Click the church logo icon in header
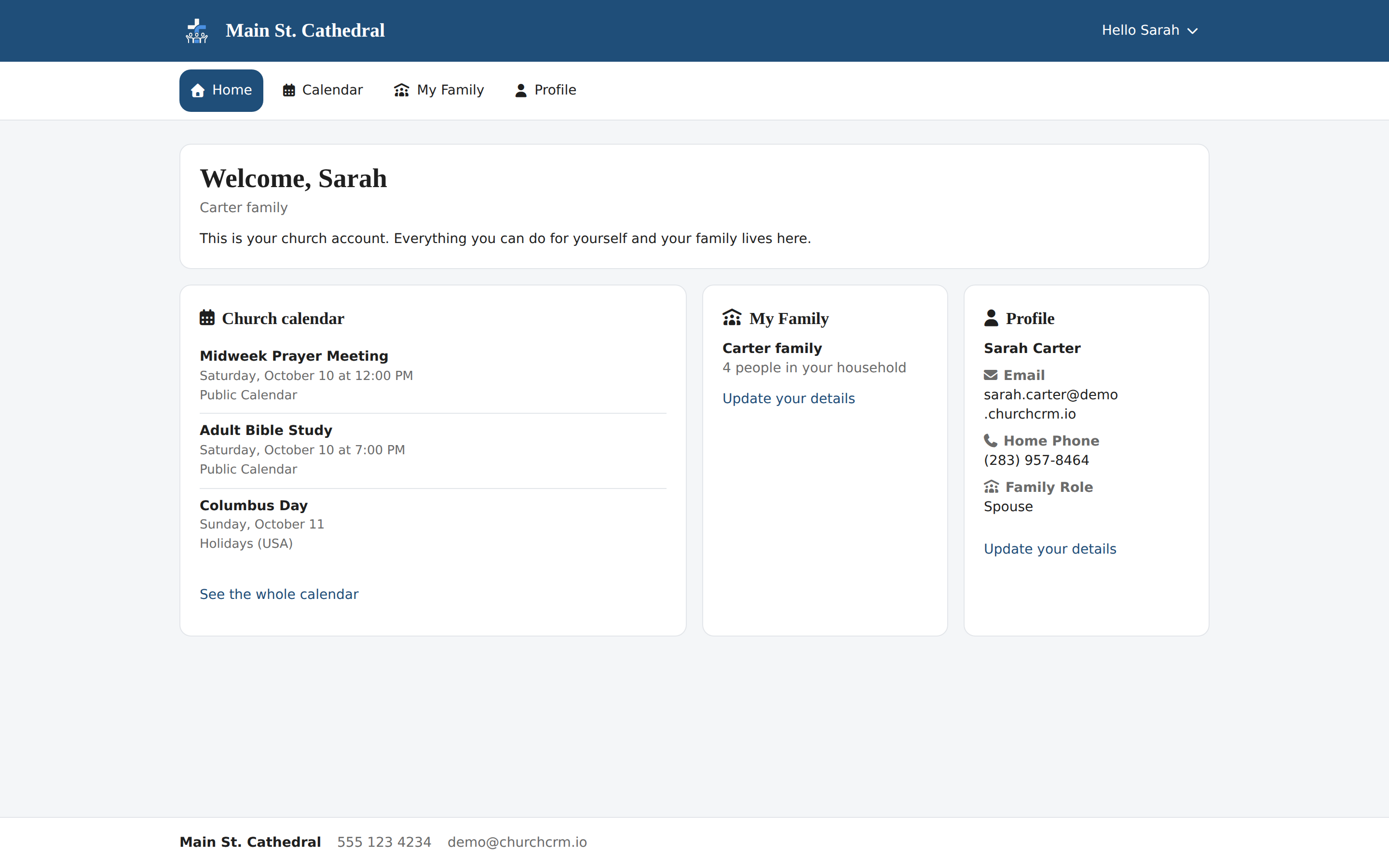Viewport: 1389px width, 868px height. [x=196, y=30]
